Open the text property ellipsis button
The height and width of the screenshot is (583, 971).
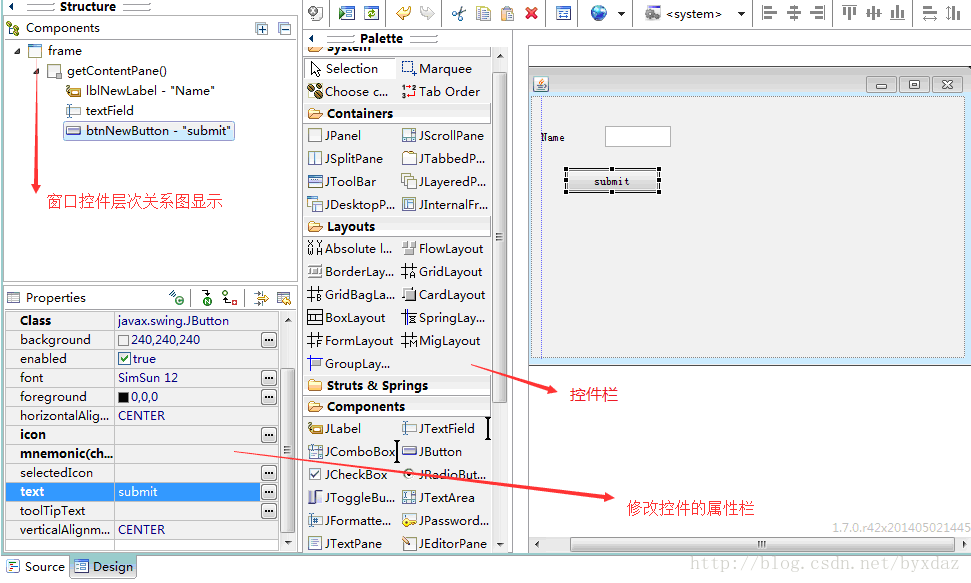click(x=269, y=492)
